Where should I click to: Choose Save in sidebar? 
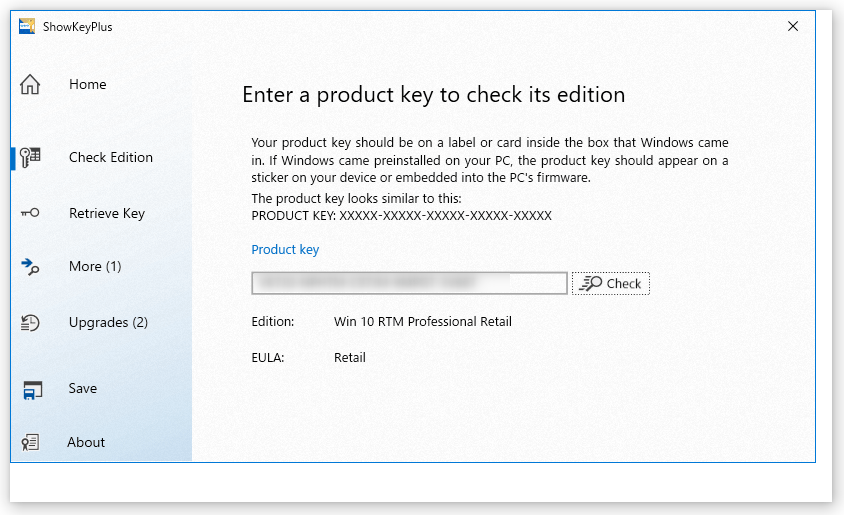click(x=83, y=389)
